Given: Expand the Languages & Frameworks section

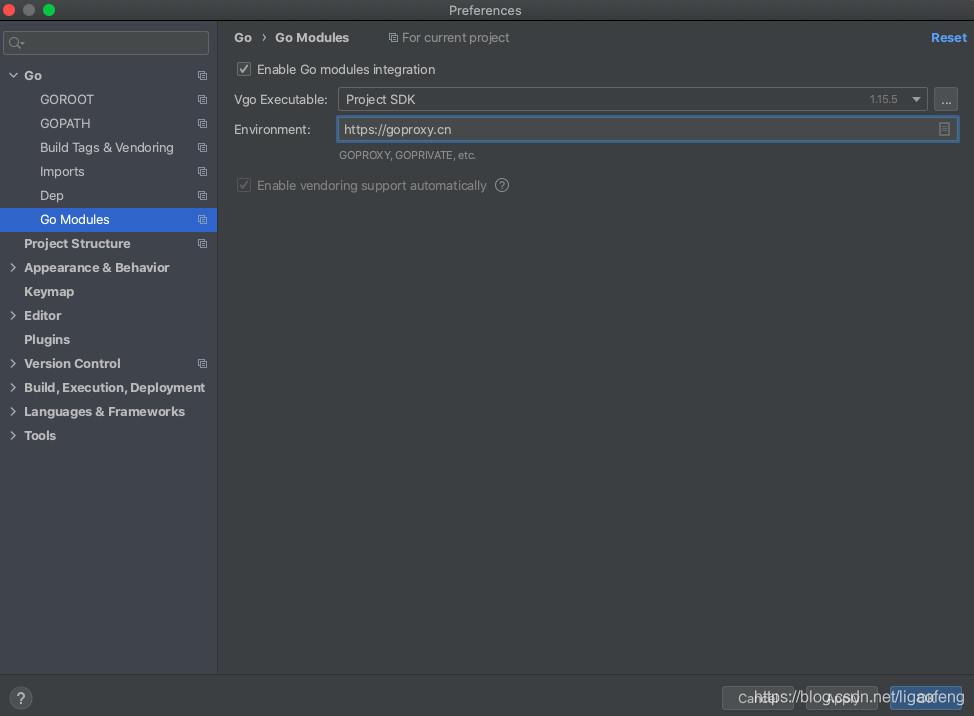Looking at the screenshot, I should click(x=13, y=412).
